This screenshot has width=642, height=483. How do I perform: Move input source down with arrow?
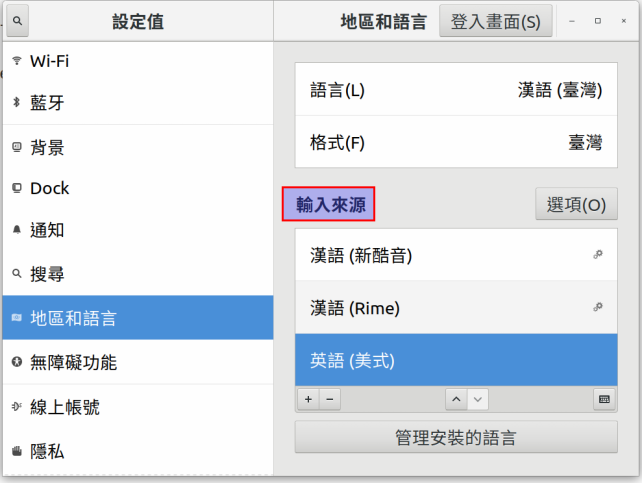pos(477,399)
